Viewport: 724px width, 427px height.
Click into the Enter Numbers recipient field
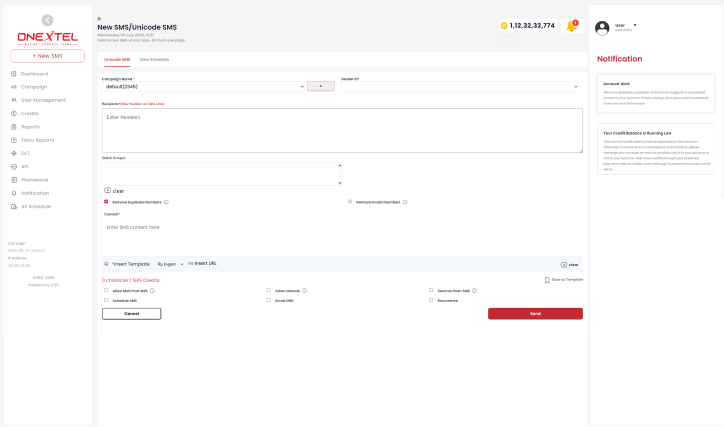point(342,130)
